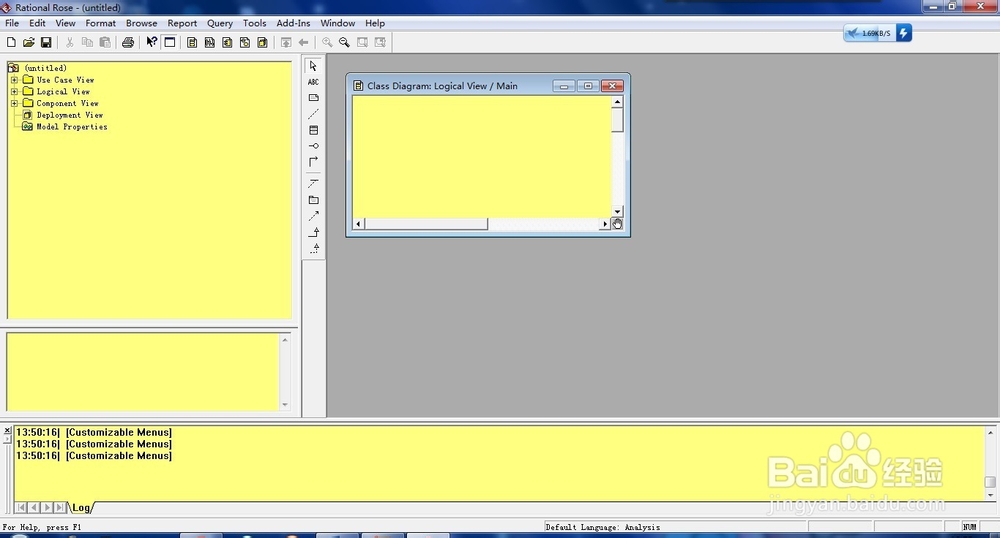Select the ABC Text Box tool
Screen dimensions: 1000x538
point(313,82)
